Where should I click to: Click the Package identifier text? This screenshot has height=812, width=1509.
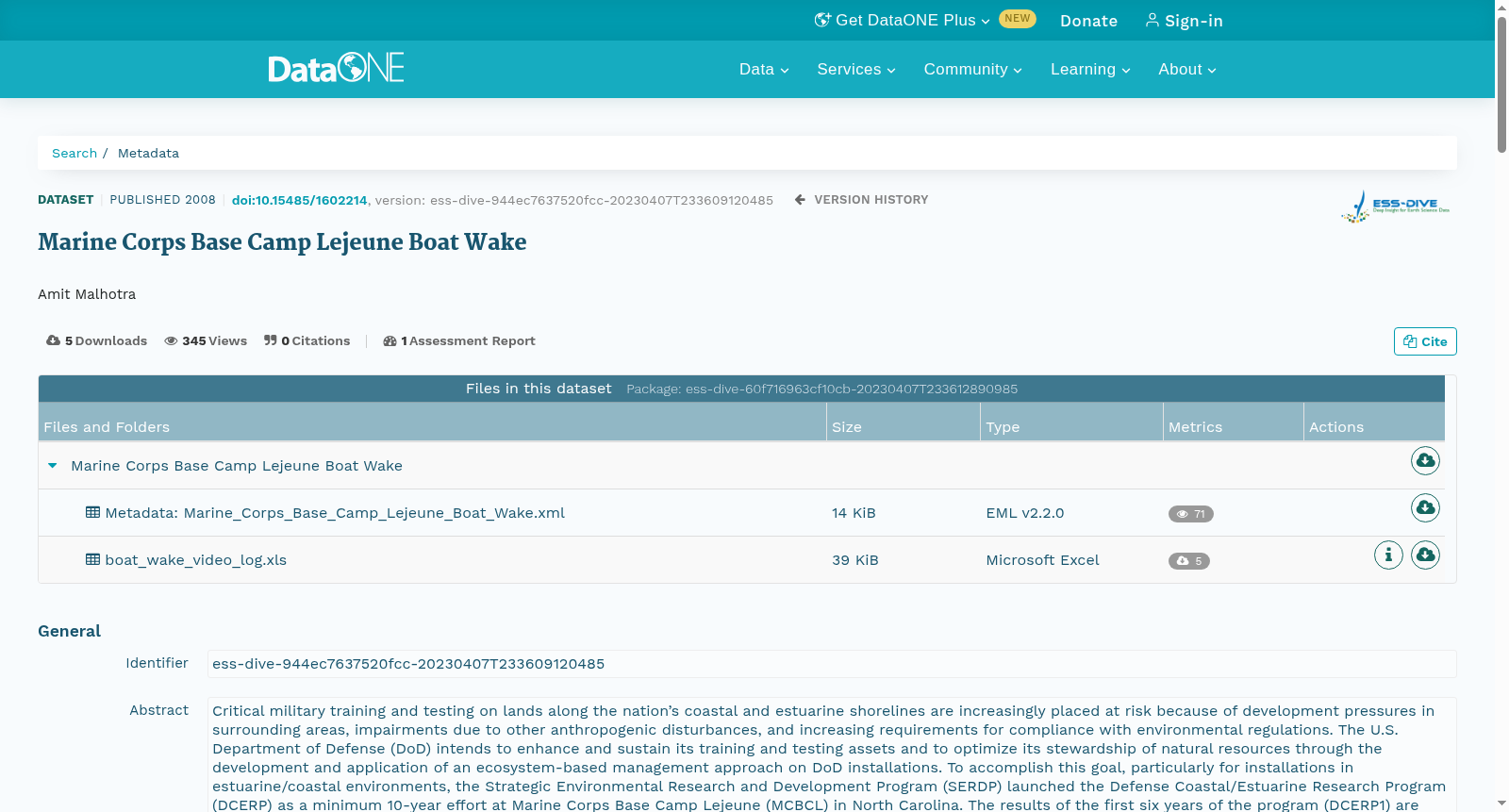(x=821, y=389)
